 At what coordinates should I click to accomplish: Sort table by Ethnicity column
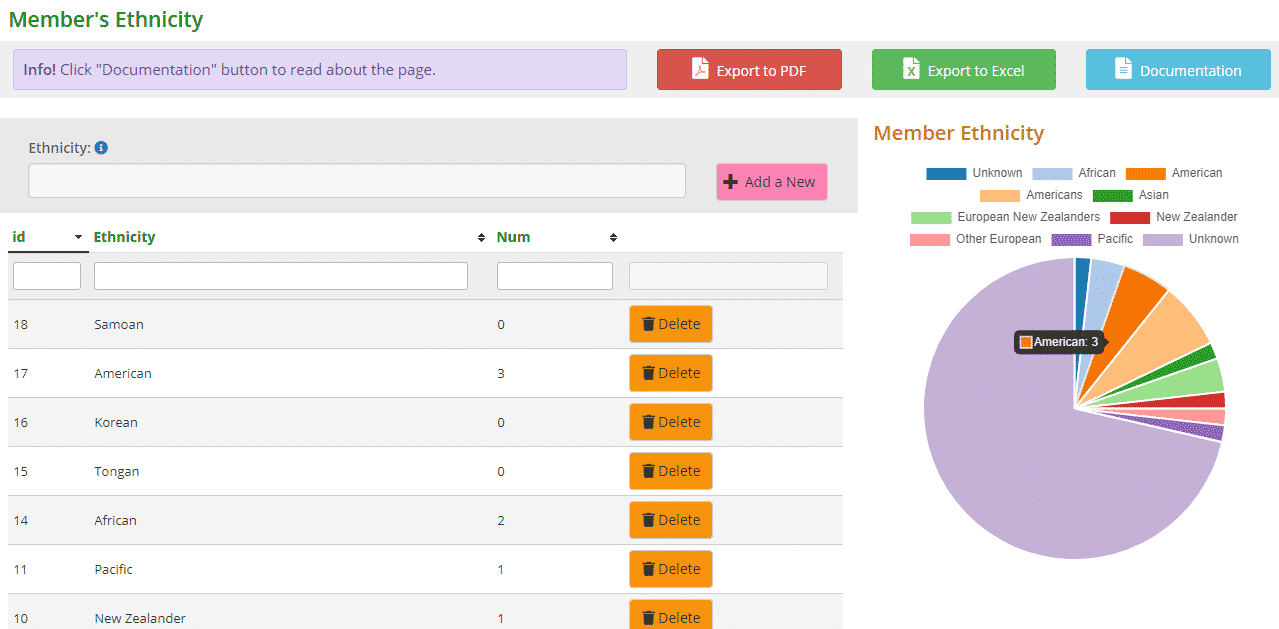pyautogui.click(x=289, y=237)
